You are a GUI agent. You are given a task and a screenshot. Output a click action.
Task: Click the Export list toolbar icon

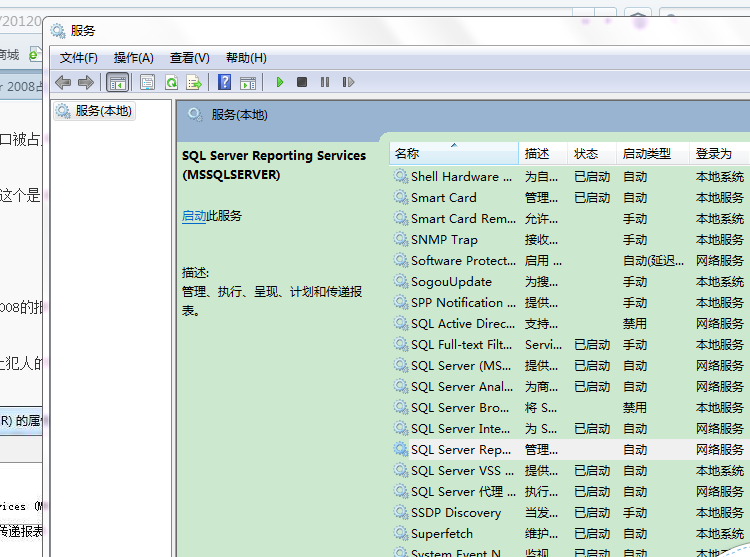coord(194,83)
